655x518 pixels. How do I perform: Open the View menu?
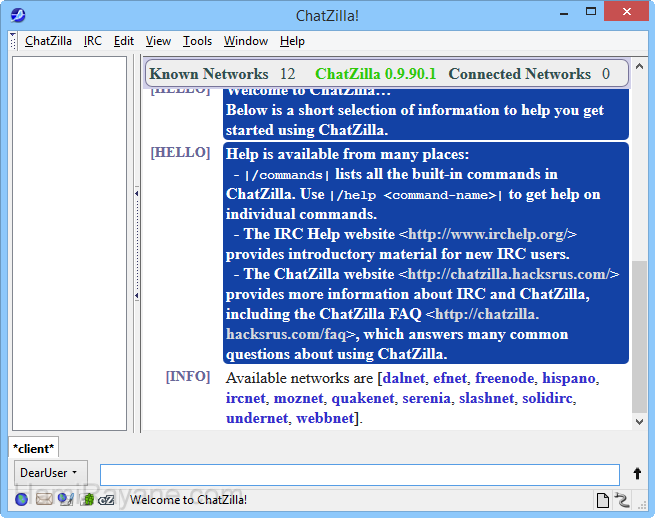pyautogui.click(x=158, y=41)
